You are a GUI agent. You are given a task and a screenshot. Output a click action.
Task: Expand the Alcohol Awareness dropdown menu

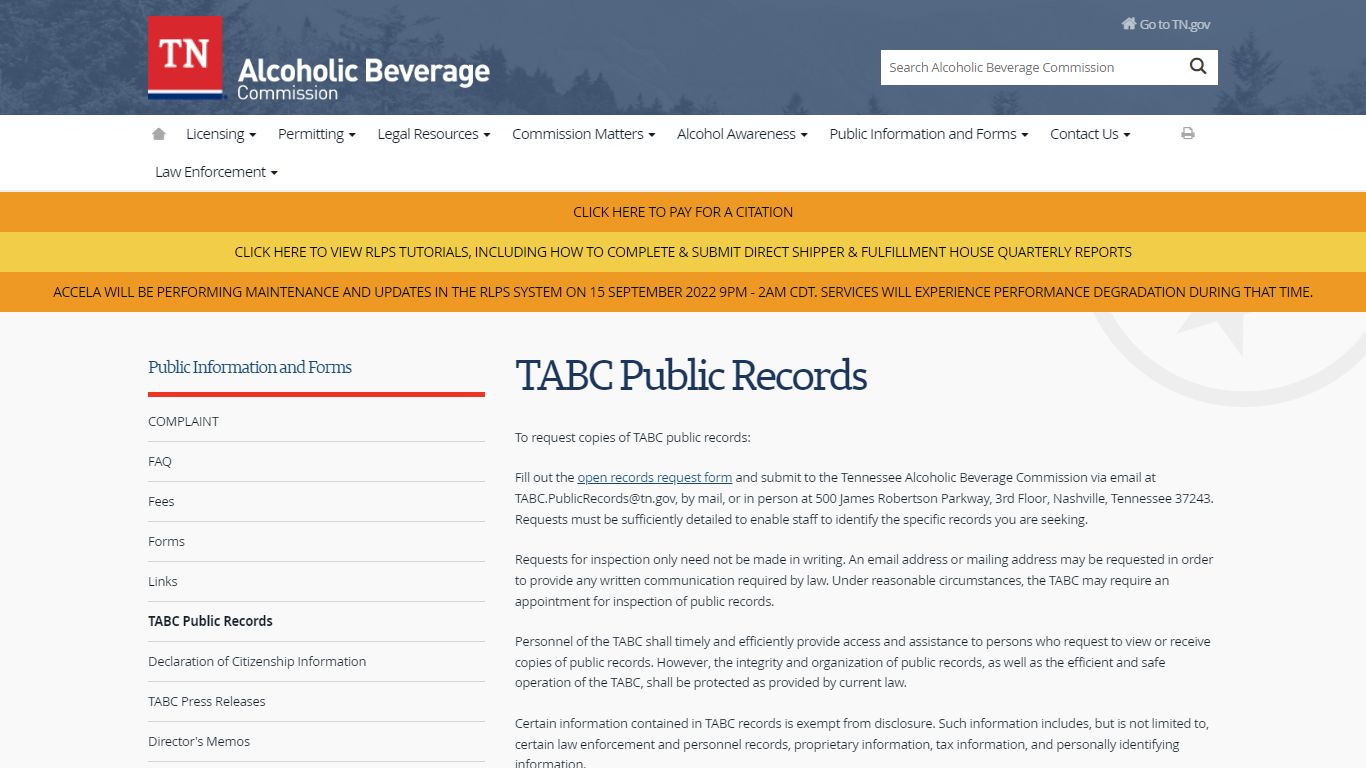point(741,134)
